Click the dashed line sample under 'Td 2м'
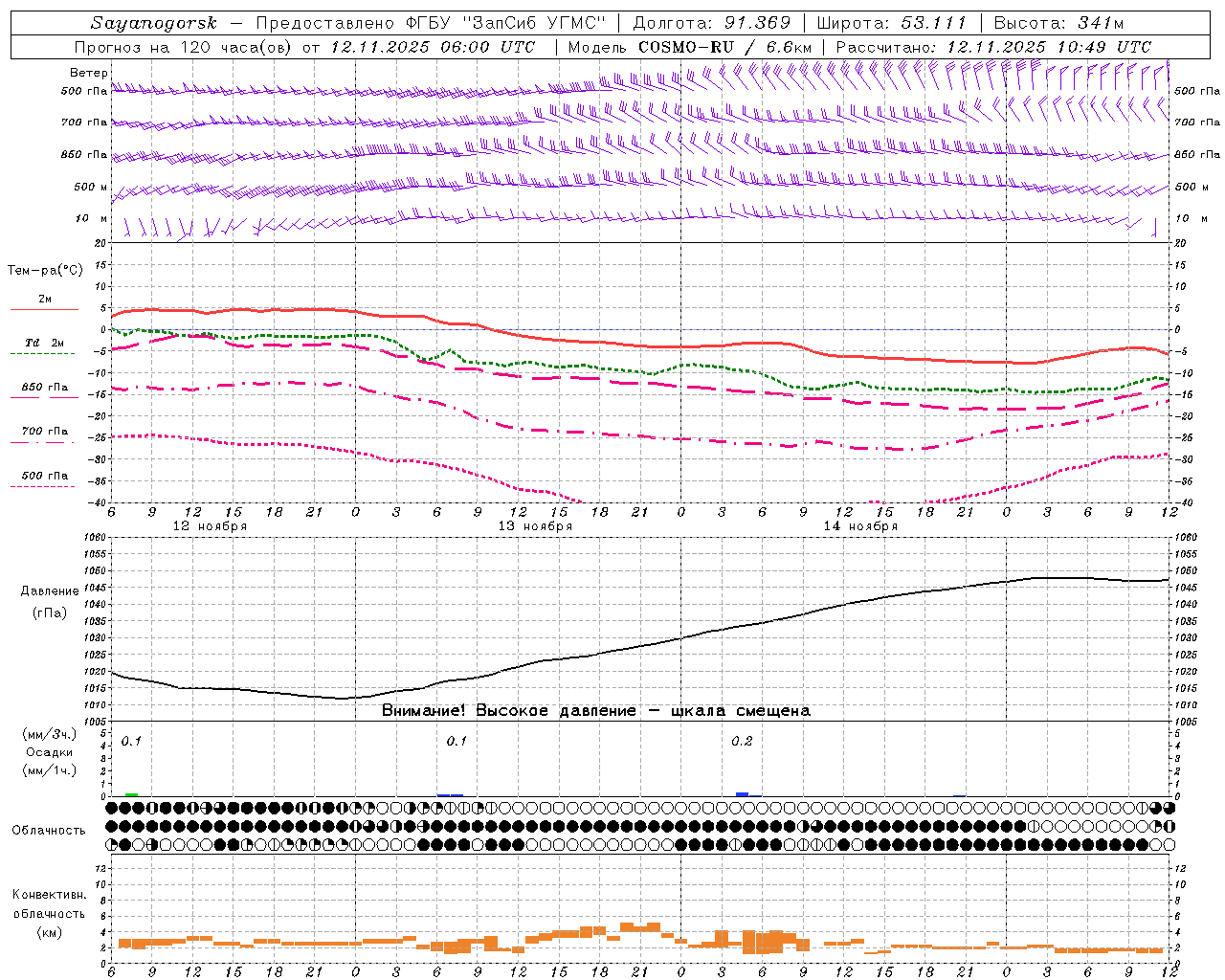This screenshot has height=980, width=1225. coord(42,353)
